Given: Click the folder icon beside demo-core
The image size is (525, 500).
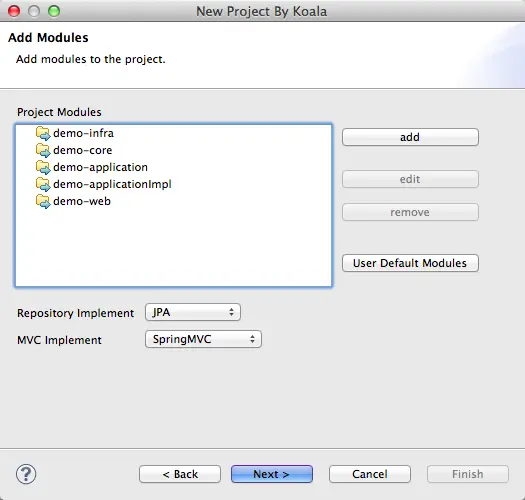Looking at the screenshot, I should click(x=43, y=150).
